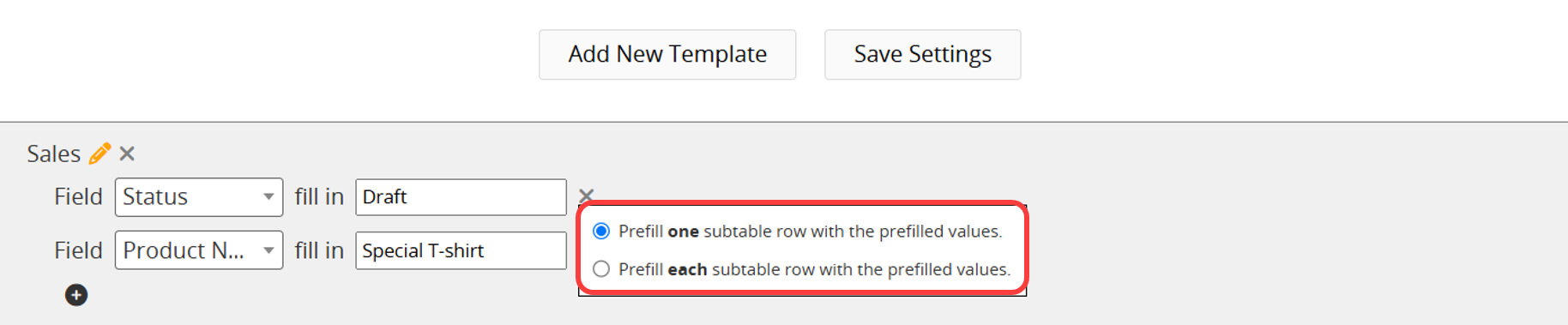Click the Add New Template button
The image size is (1568, 325).
pos(667,55)
